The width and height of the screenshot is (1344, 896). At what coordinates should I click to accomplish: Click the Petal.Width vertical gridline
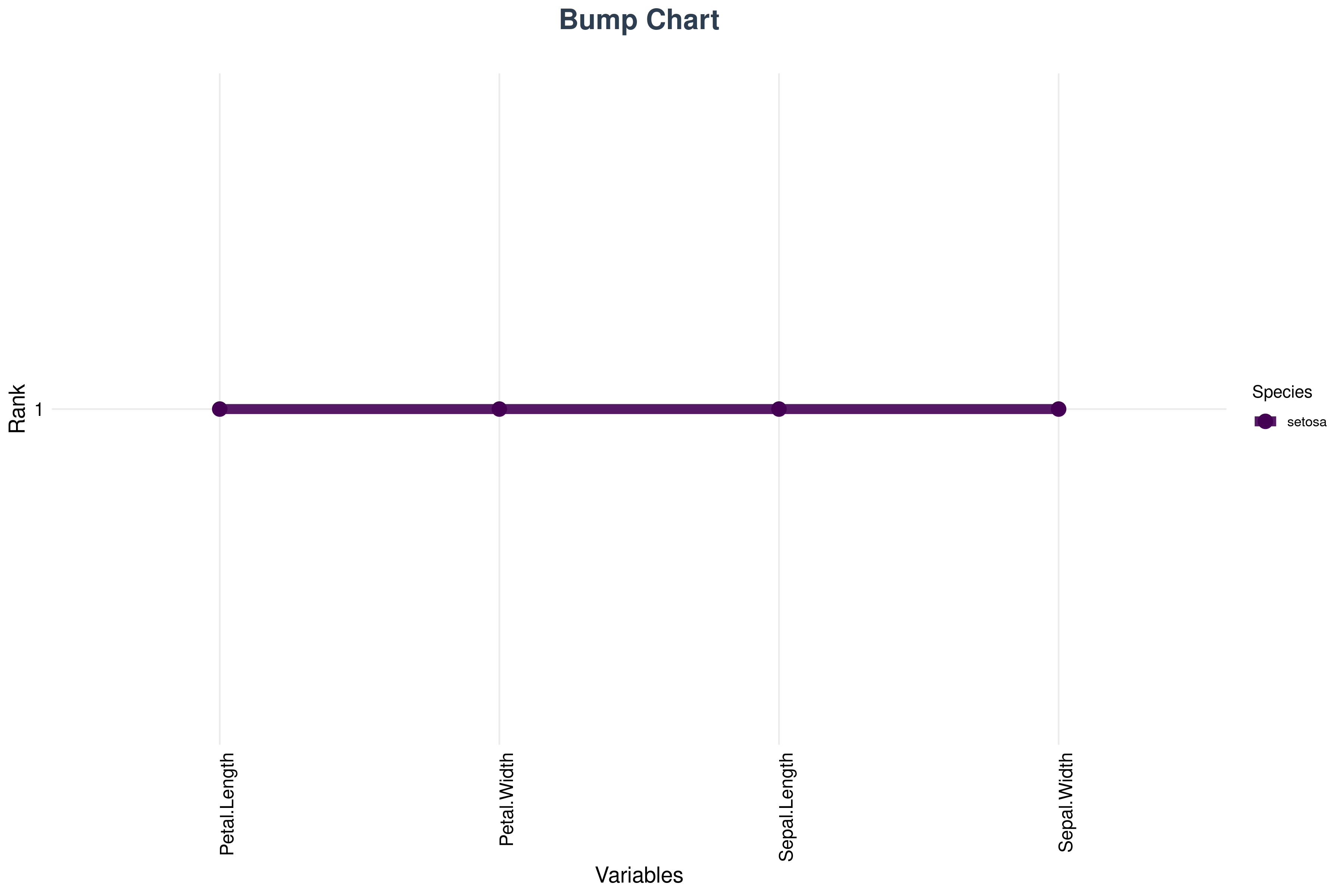point(500,572)
